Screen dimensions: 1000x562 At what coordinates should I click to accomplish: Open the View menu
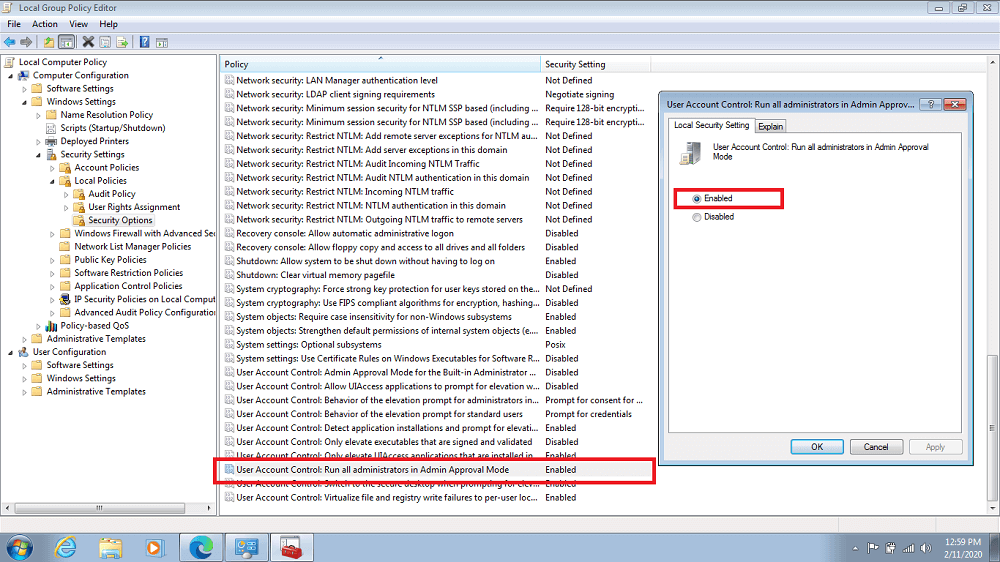click(x=78, y=24)
